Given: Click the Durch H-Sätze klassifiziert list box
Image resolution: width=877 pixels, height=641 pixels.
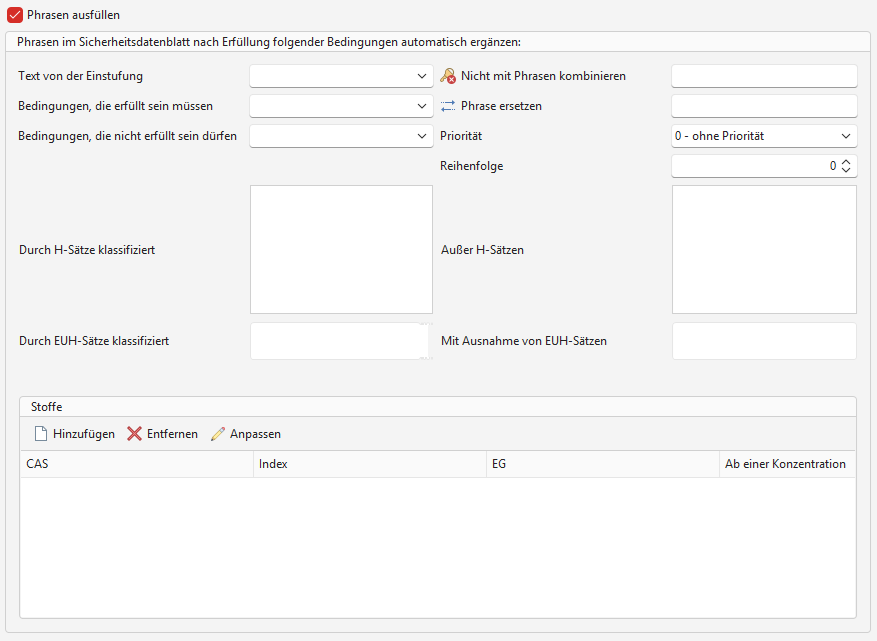Looking at the screenshot, I should 341,249.
